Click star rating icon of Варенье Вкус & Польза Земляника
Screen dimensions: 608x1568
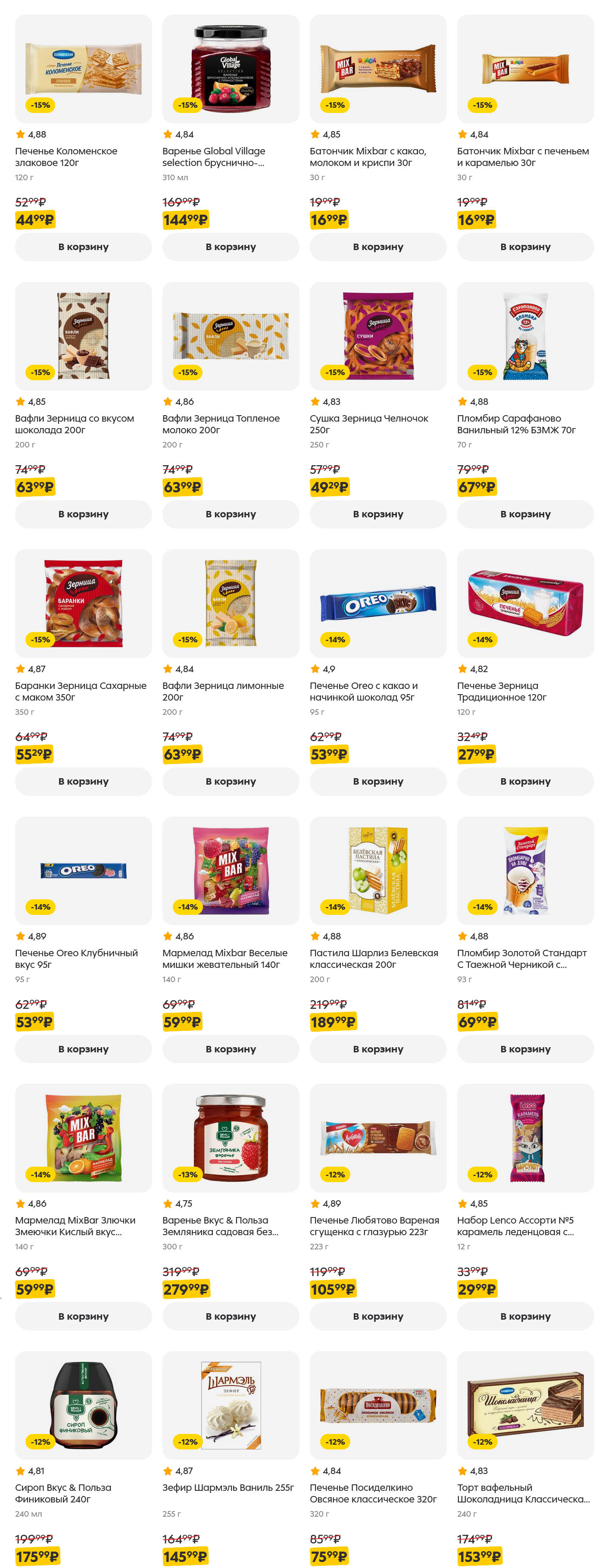[168, 1203]
